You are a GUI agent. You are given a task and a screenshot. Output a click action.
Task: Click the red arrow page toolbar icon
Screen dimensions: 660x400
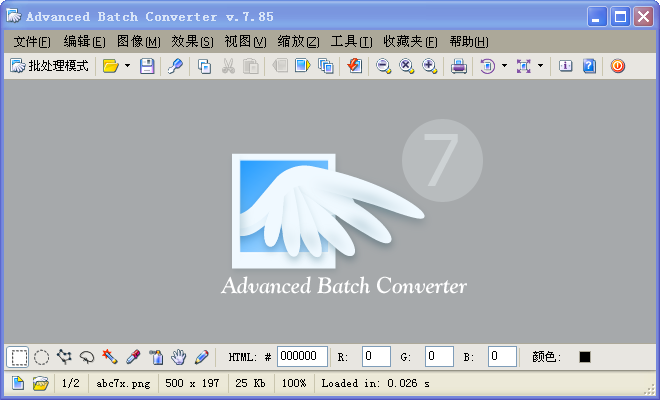pos(354,66)
